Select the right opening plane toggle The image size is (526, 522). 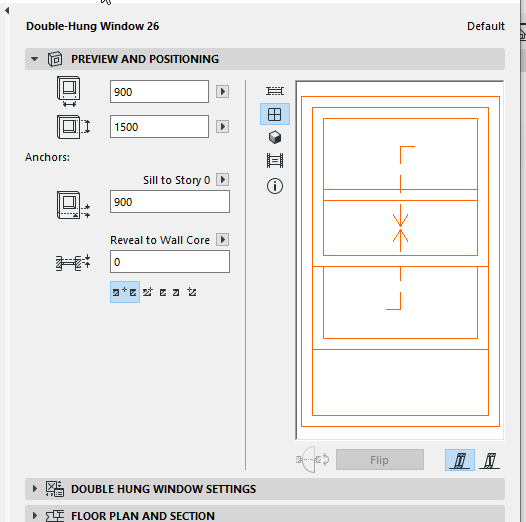coord(489,460)
